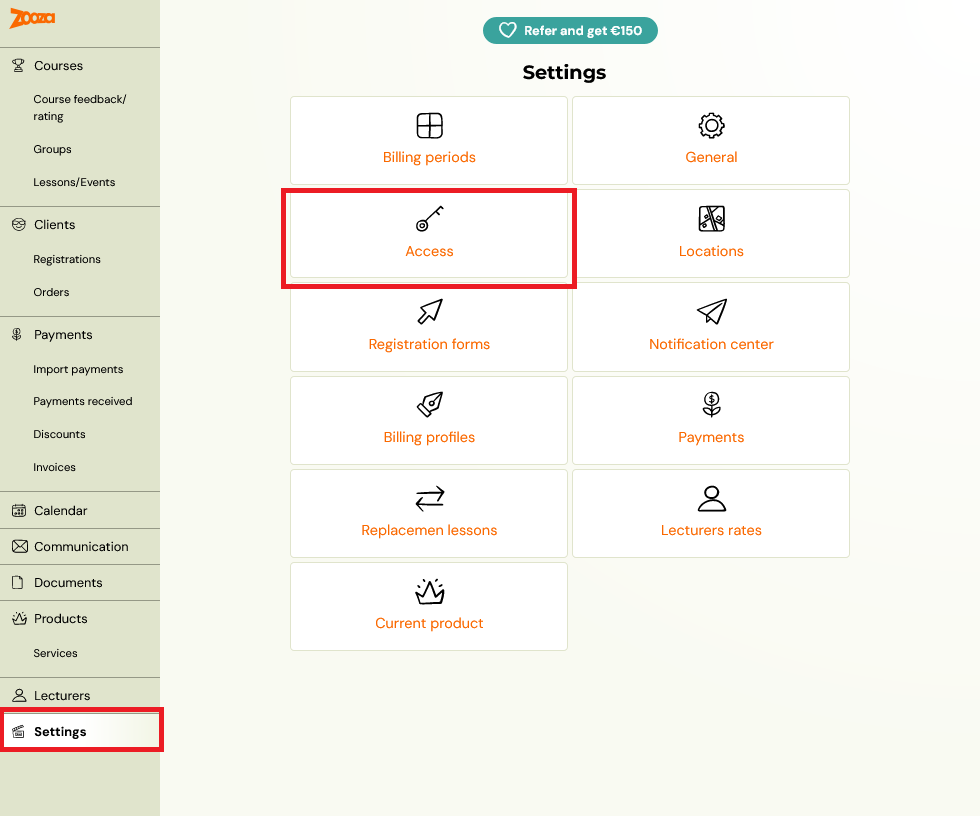
Task: Open the Refer and get €150 button
Action: [x=570, y=31]
